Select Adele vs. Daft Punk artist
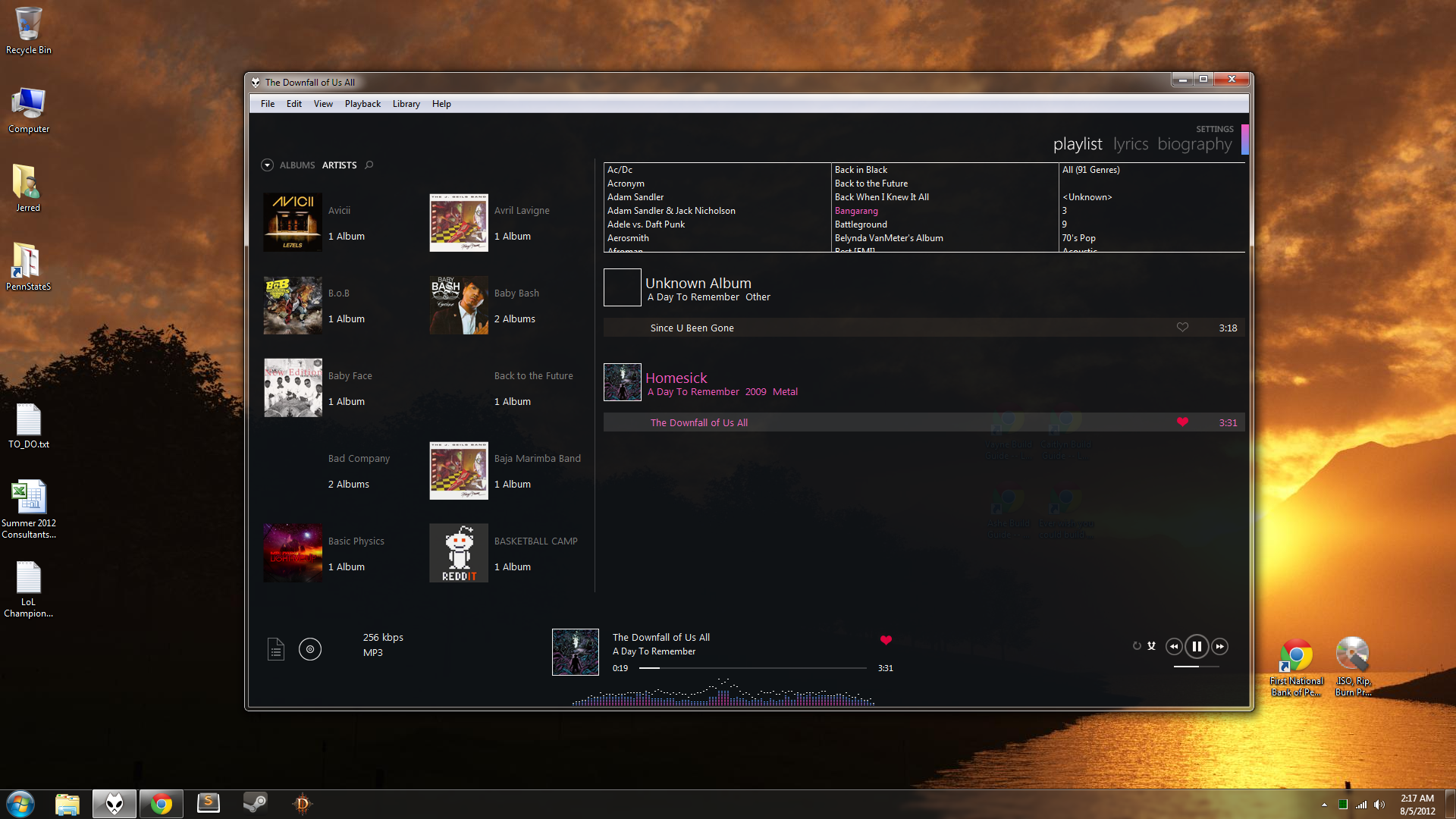This screenshot has width=1456, height=819. point(646,224)
